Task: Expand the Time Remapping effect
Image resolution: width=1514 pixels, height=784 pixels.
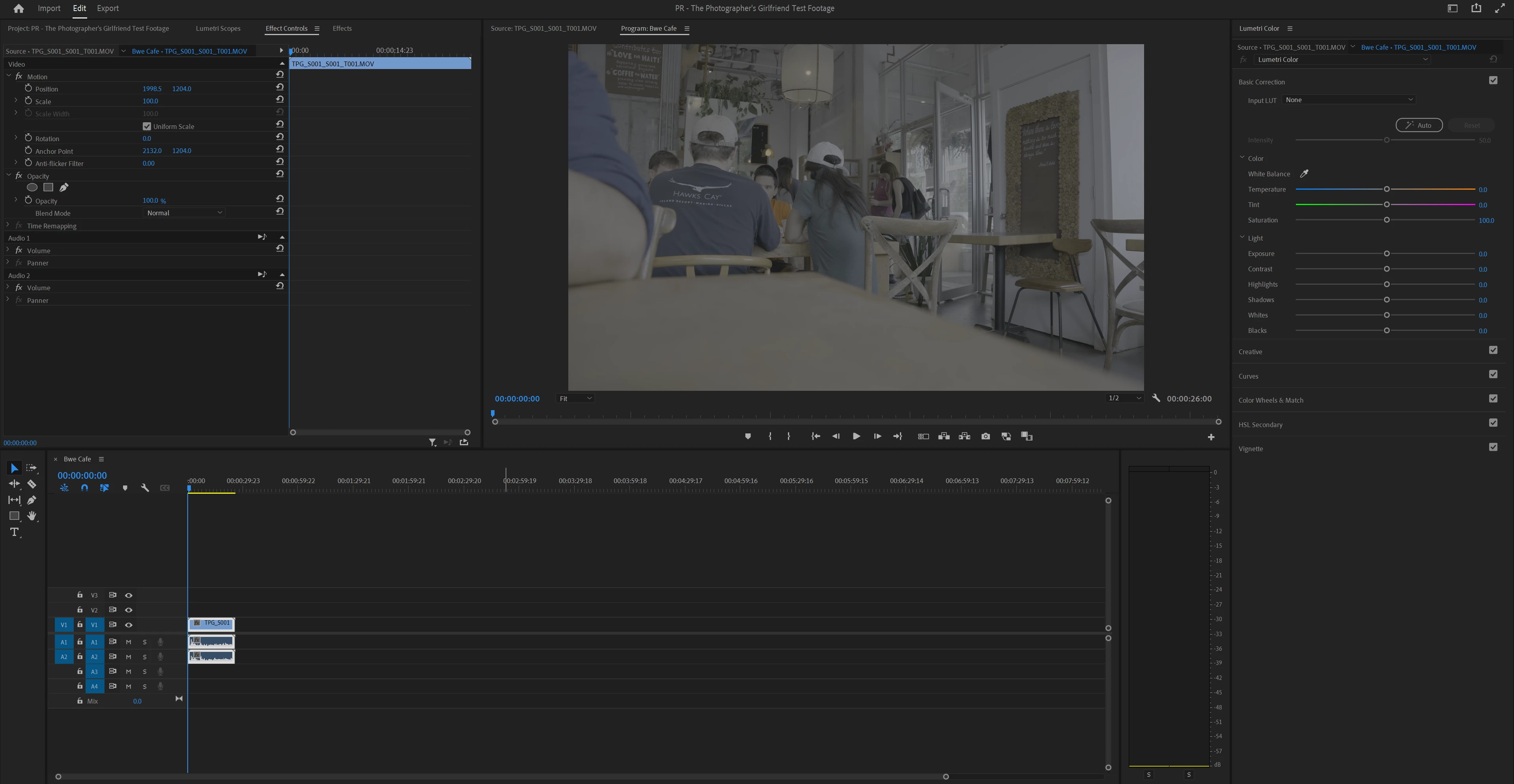Action: 8,225
